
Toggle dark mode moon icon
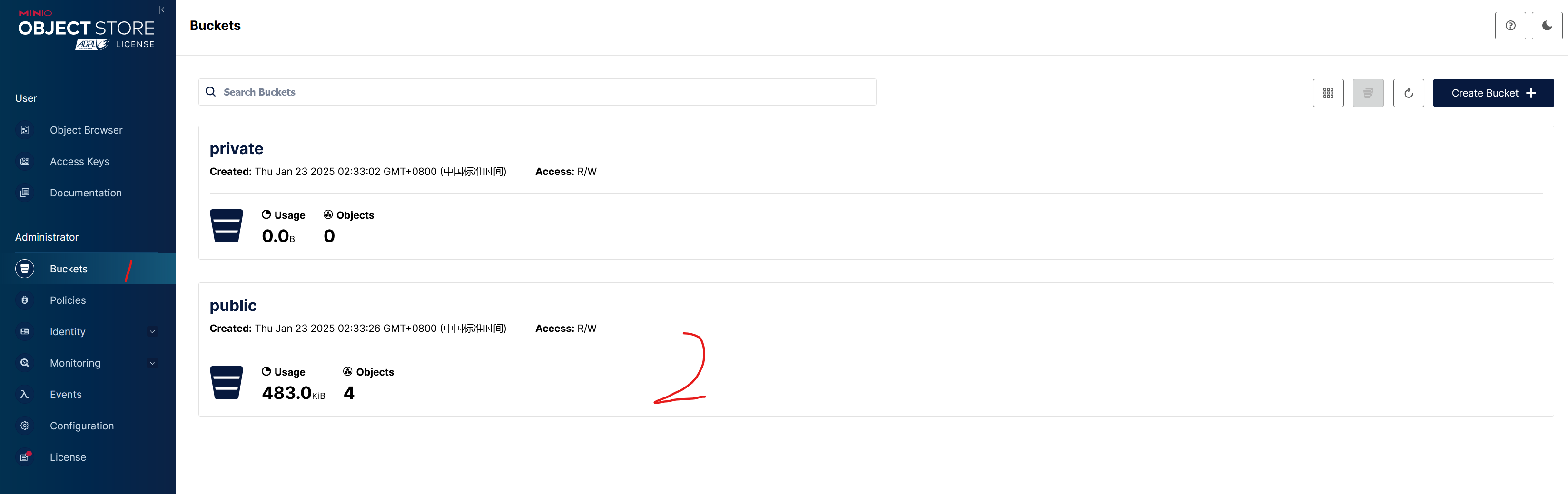[x=1547, y=26]
